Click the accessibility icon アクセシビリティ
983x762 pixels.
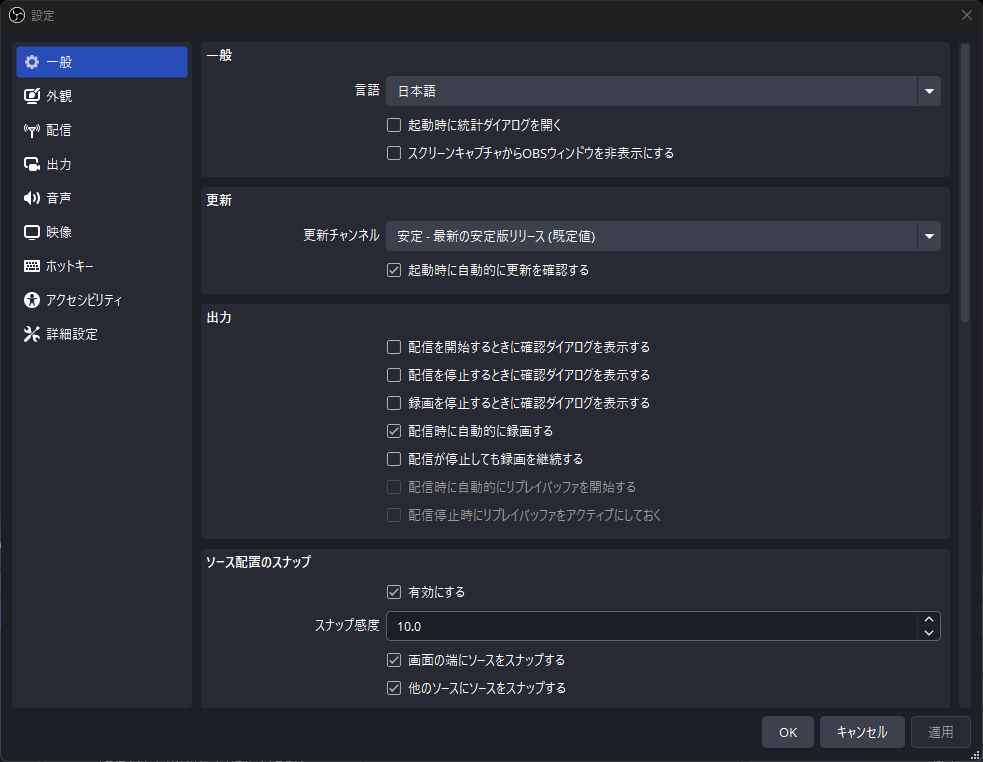tap(32, 300)
